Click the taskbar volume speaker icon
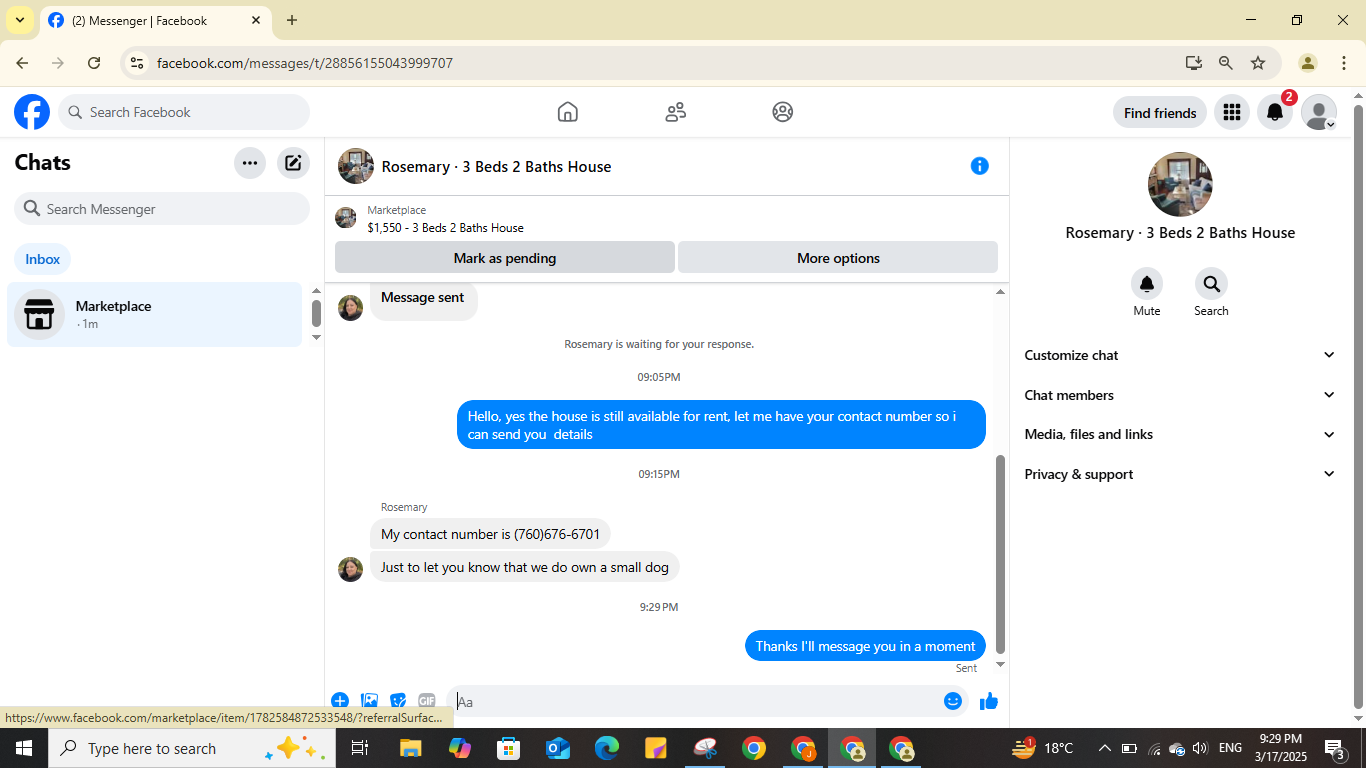 (1200, 748)
